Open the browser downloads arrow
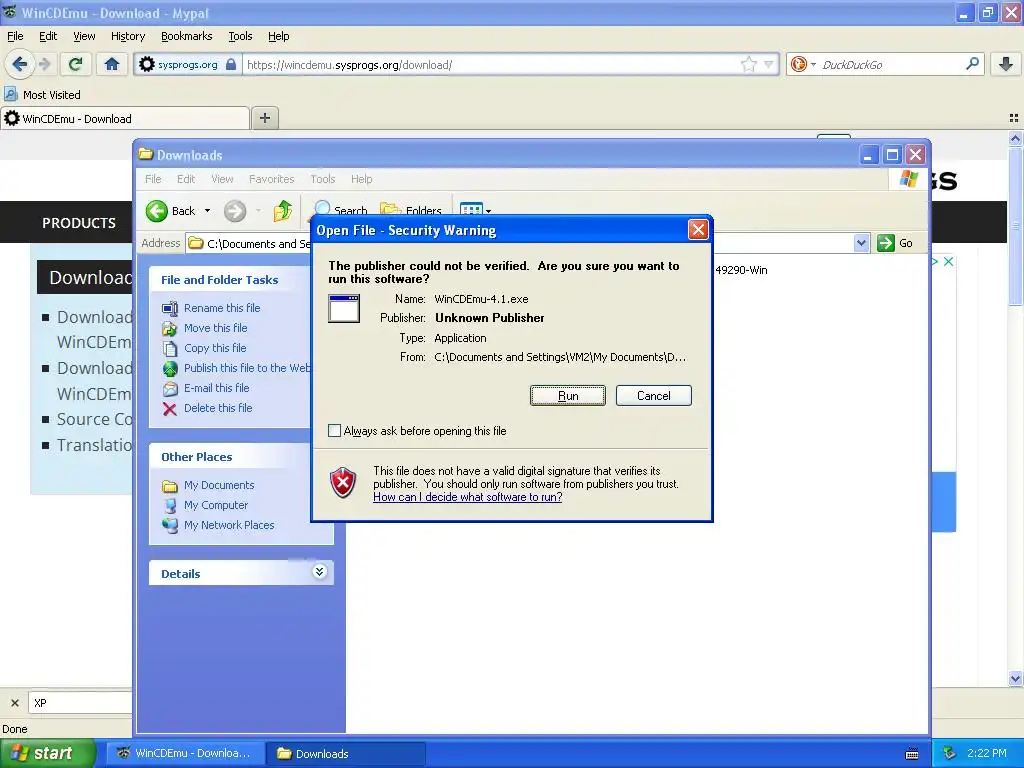Viewport: 1024px width, 768px height. pos(1006,64)
